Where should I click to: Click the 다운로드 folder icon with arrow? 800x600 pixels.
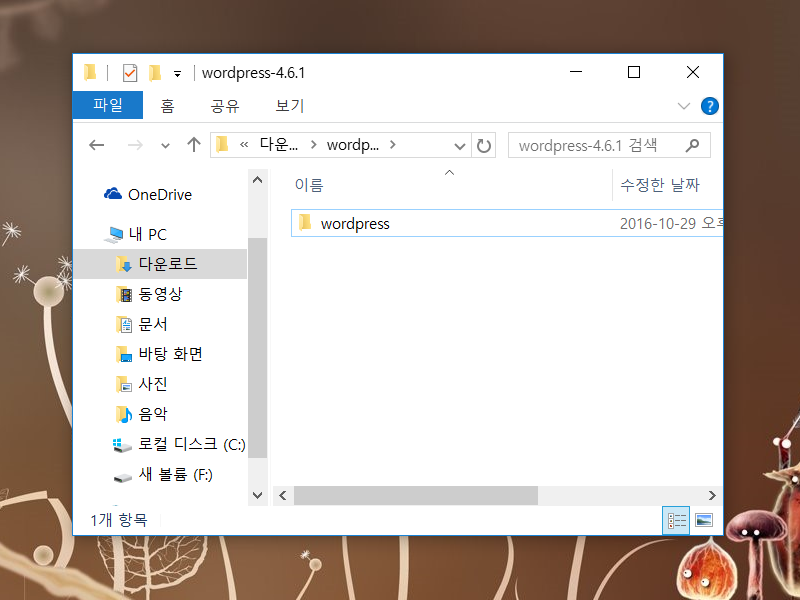coord(124,264)
